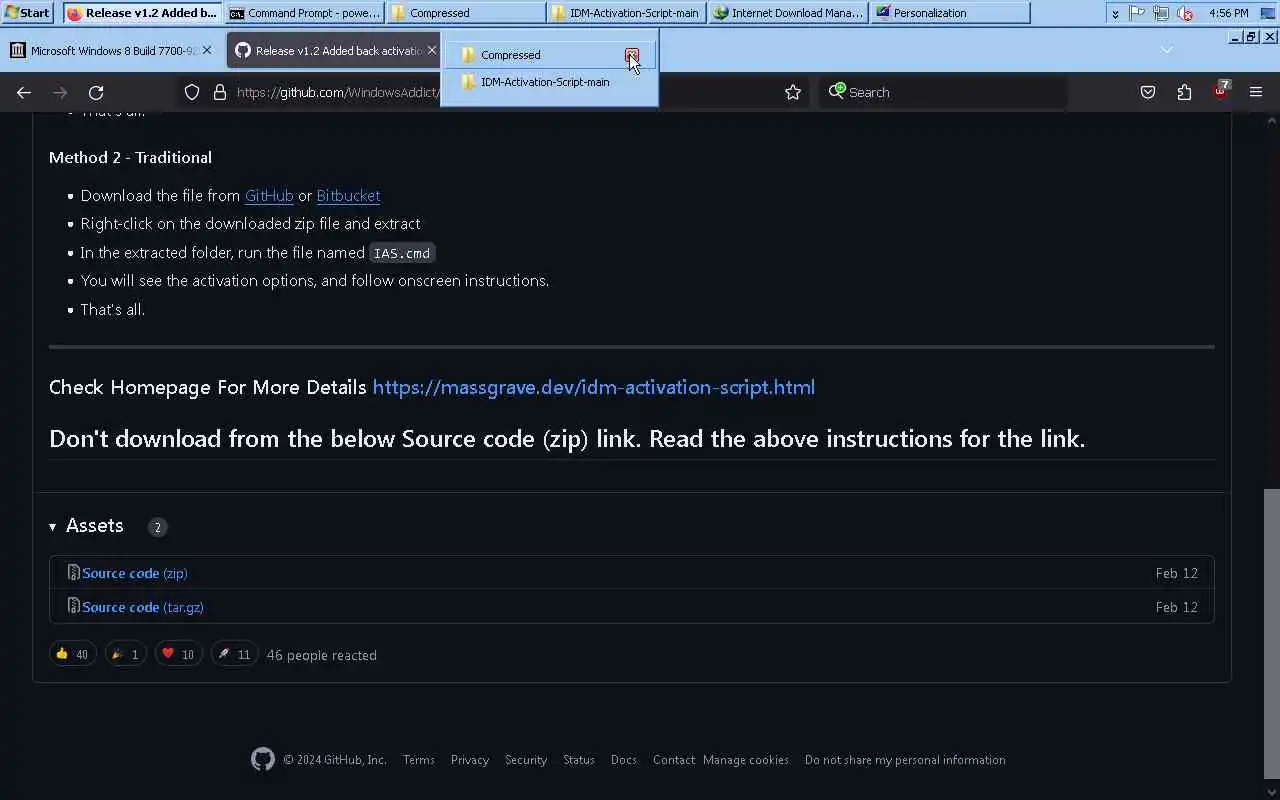1280x800 pixels.
Task: Open Firefox hamburger application menu
Action: coord(1256,92)
